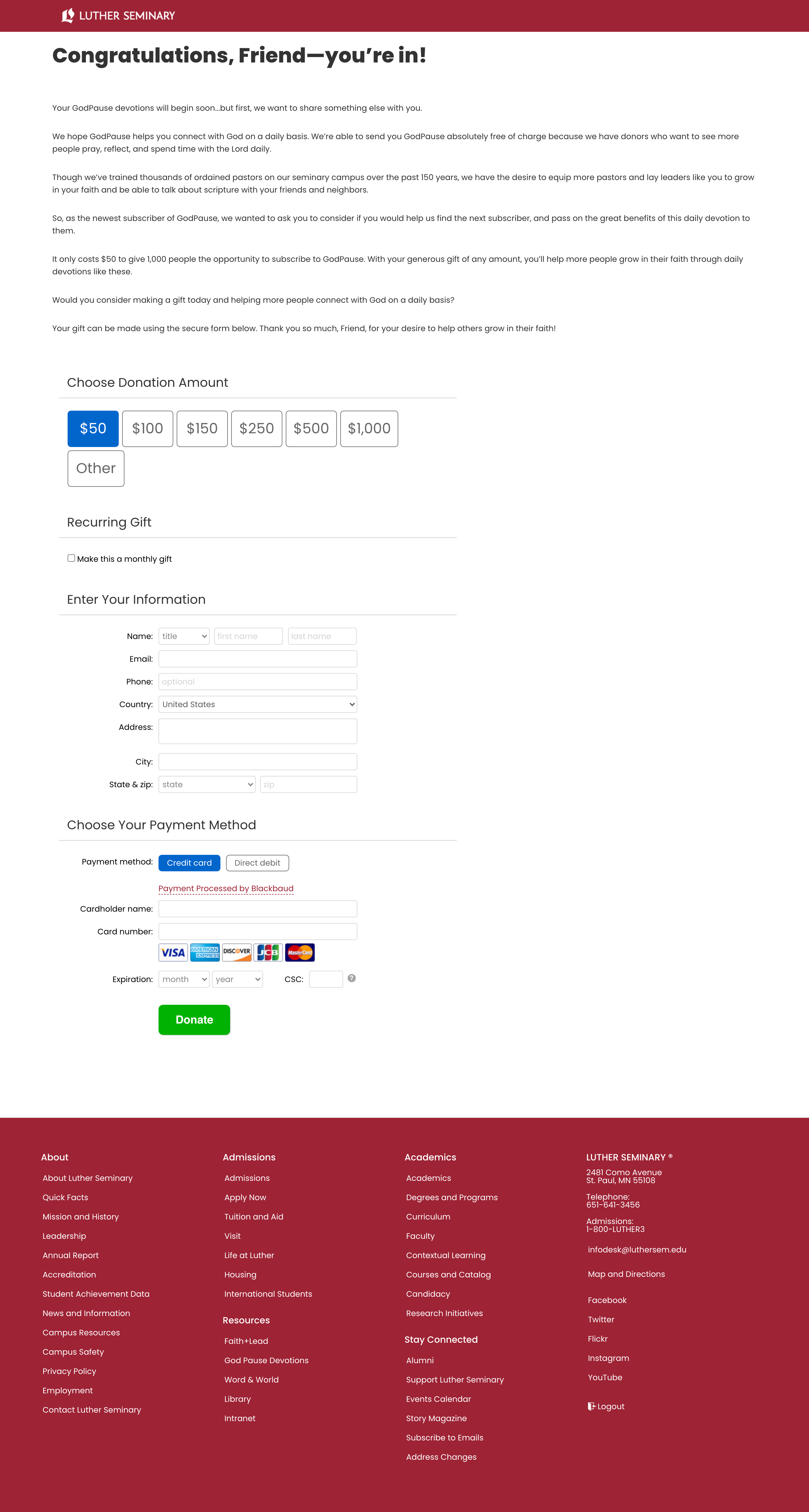The width and height of the screenshot is (809, 1512).
Task: Select the $100 donation amount
Action: 147,429
